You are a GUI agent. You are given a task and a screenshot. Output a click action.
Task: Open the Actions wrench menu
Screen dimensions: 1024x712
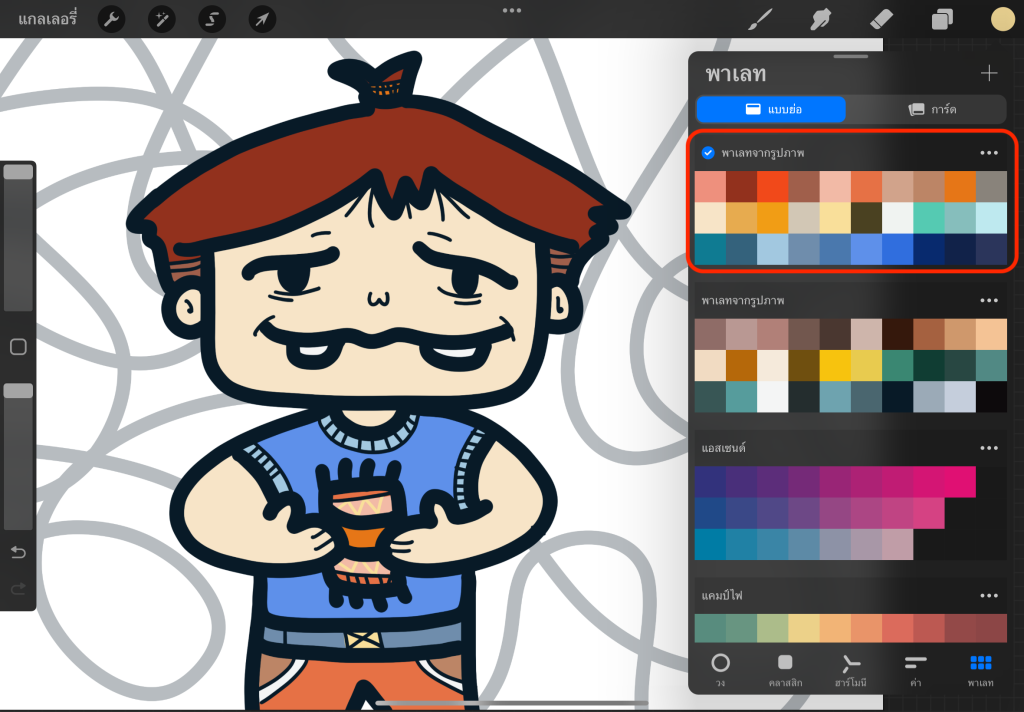(111, 19)
